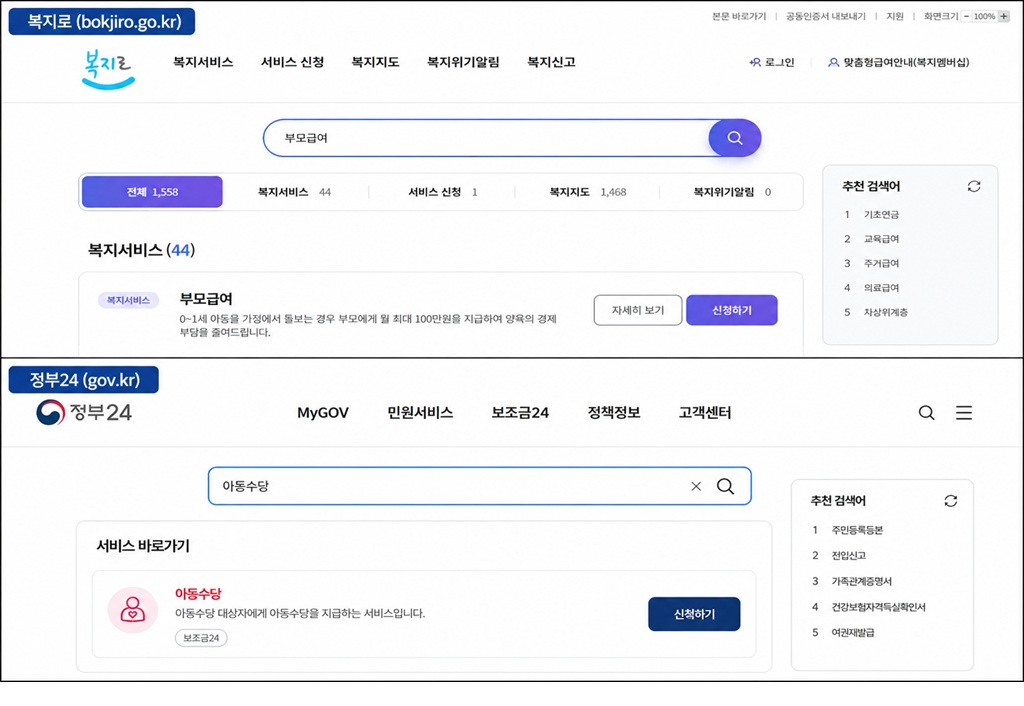The width and height of the screenshot is (1024, 706).
Task: Select recommended term 교육급여
Action: point(881,239)
